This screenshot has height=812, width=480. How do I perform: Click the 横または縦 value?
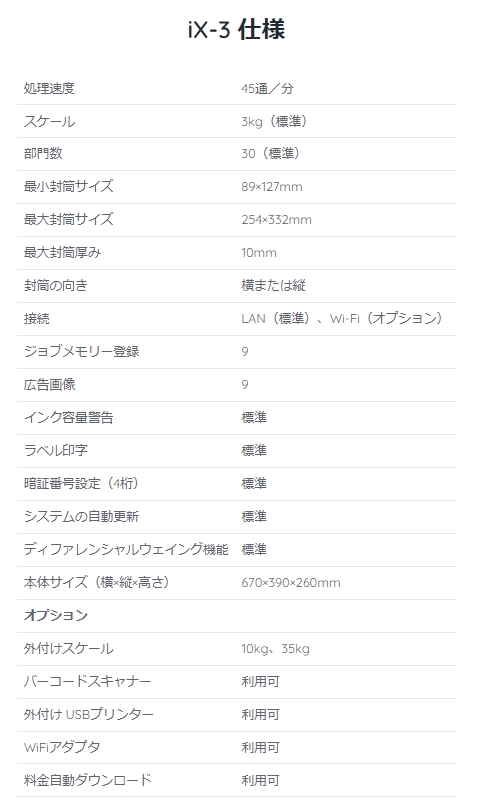point(273,285)
